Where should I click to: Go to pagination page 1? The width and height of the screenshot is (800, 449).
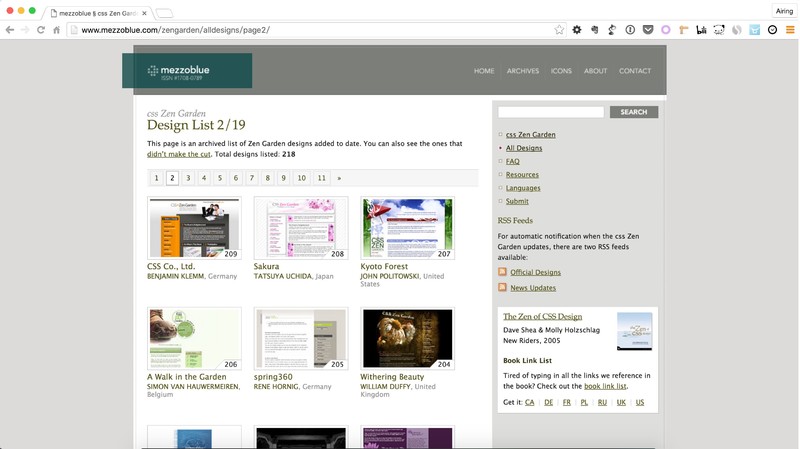(x=157, y=178)
